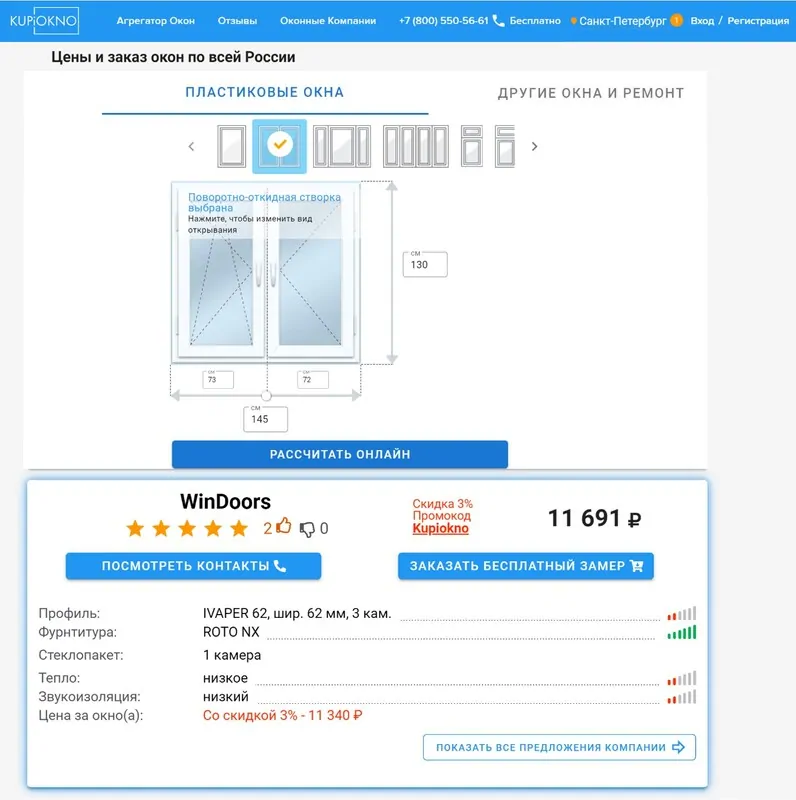Viewport: 796px width, 800px height.
Task: Click profile IVAPER 62 rating bars
Action: pos(682,614)
